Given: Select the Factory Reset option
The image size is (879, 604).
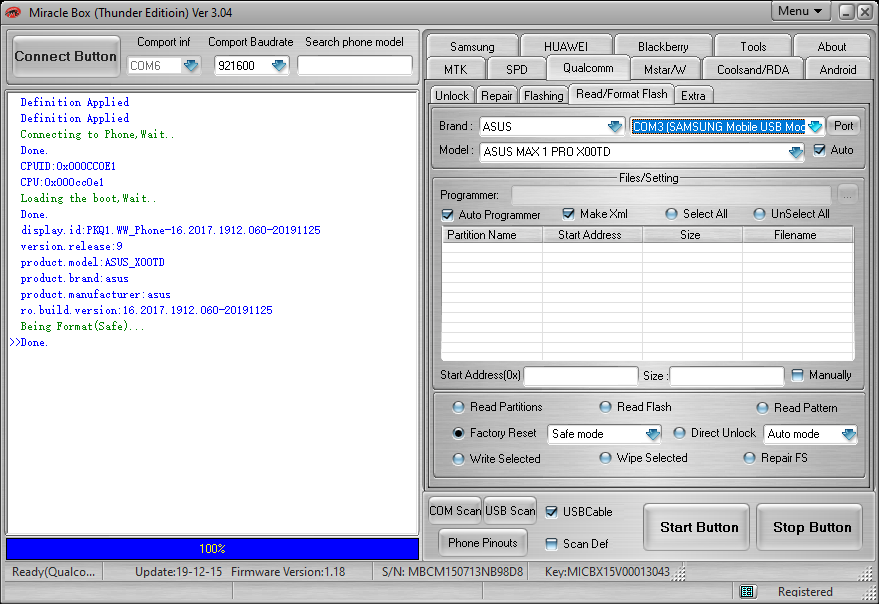Looking at the screenshot, I should pyautogui.click(x=459, y=433).
